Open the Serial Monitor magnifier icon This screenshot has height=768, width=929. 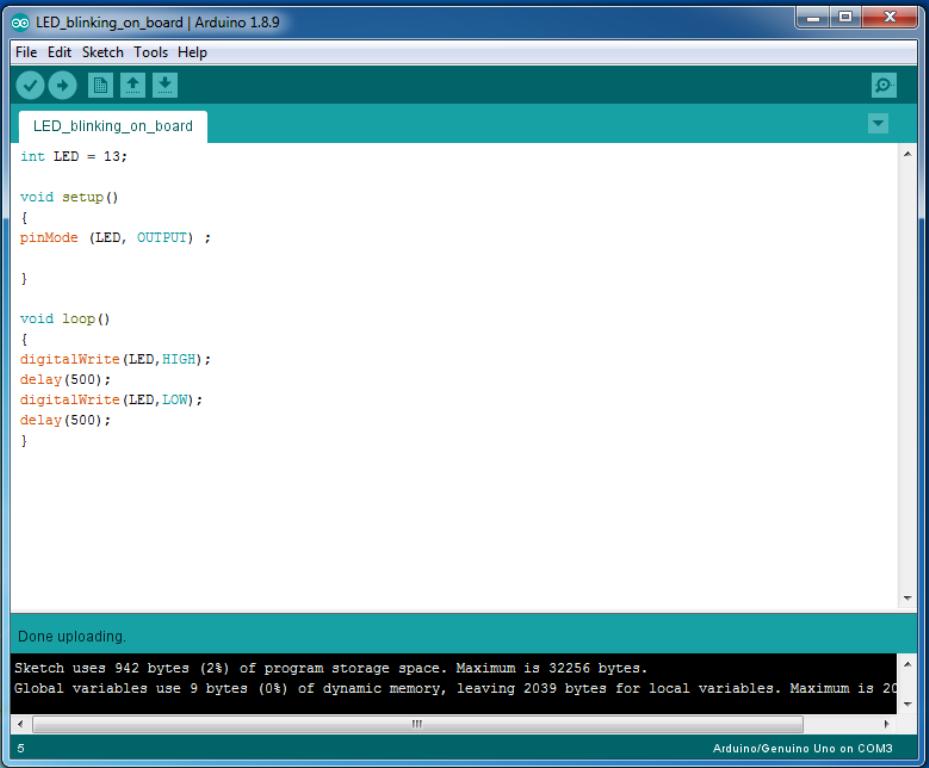click(x=883, y=85)
